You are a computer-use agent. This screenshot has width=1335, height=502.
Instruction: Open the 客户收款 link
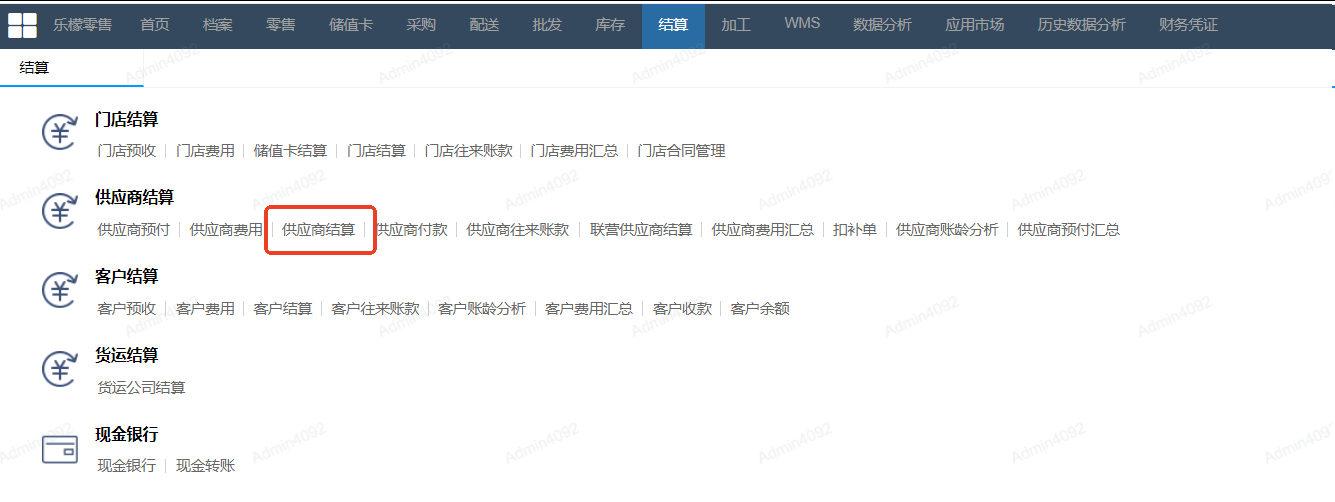click(682, 309)
